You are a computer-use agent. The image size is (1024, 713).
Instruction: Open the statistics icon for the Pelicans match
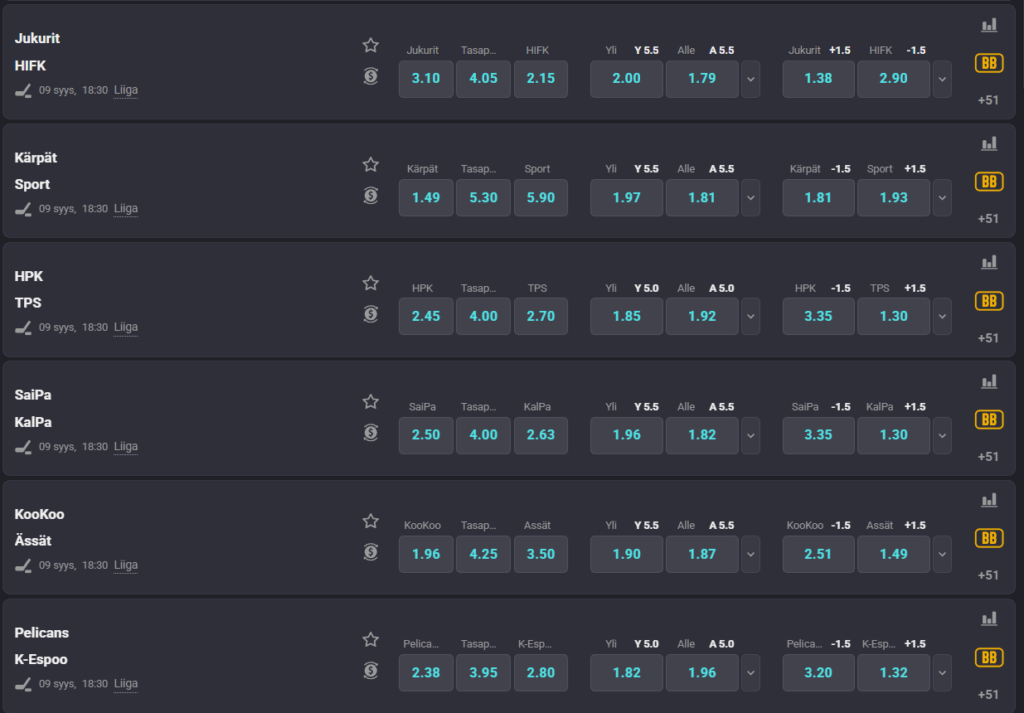coord(989,619)
